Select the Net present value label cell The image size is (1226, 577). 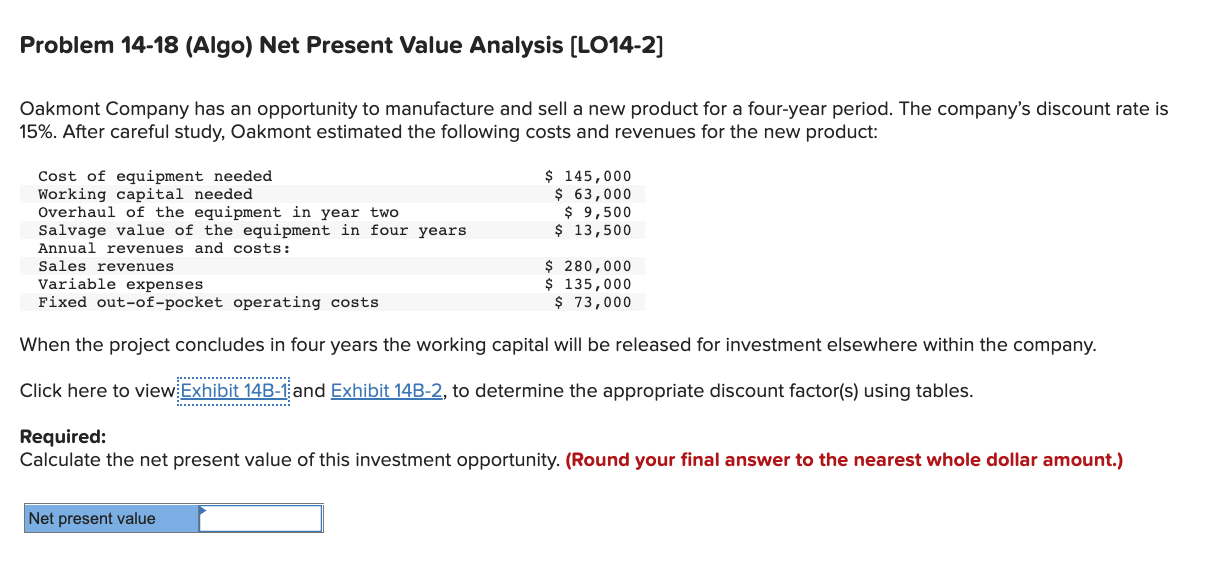point(110,518)
